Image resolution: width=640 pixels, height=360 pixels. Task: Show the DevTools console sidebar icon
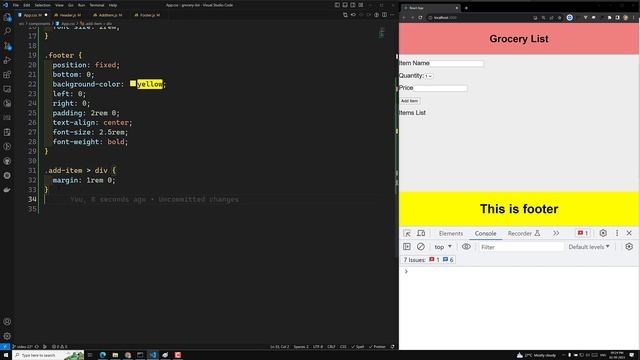[x=407, y=247]
